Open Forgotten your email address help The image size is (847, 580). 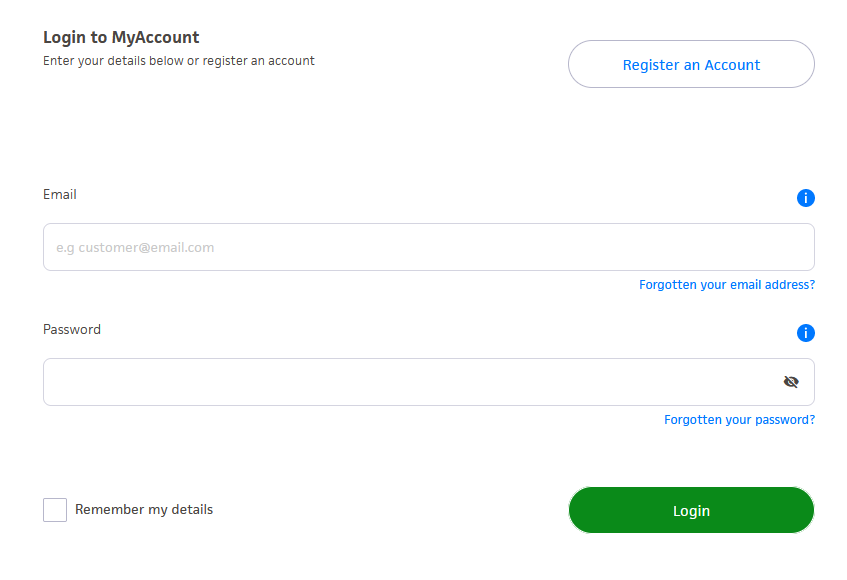click(x=727, y=284)
